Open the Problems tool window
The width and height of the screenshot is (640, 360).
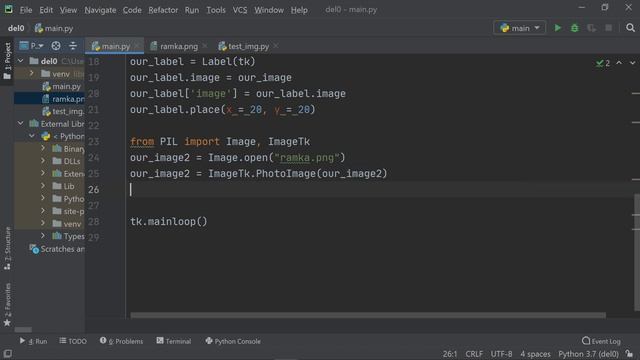[x=121, y=341]
